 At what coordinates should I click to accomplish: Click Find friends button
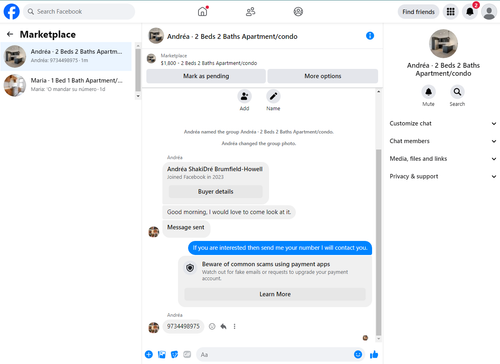pos(418,12)
